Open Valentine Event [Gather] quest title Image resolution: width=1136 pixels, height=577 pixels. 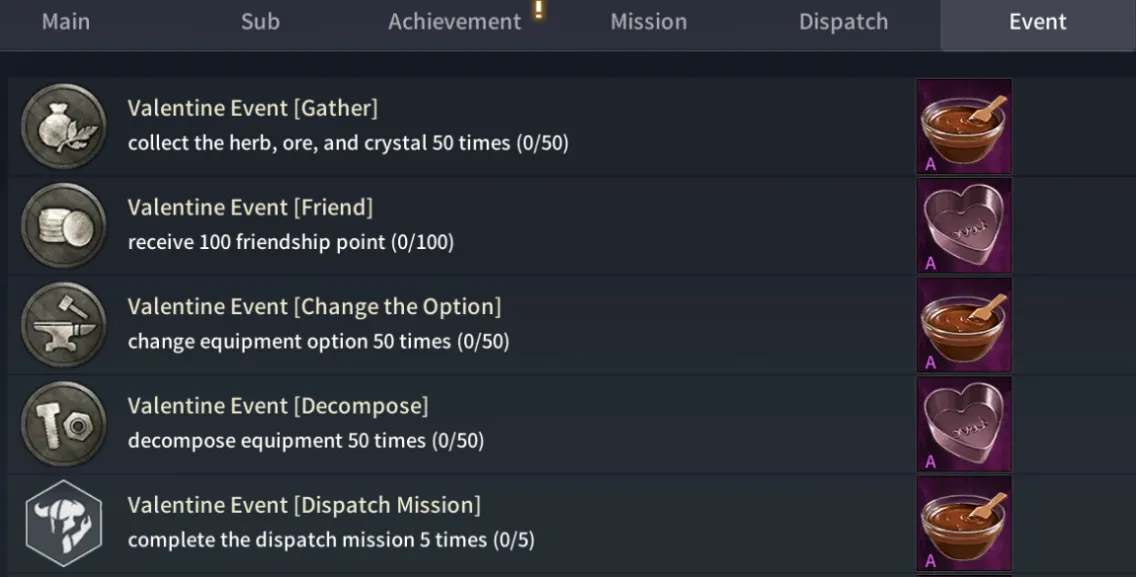pyautogui.click(x=253, y=108)
